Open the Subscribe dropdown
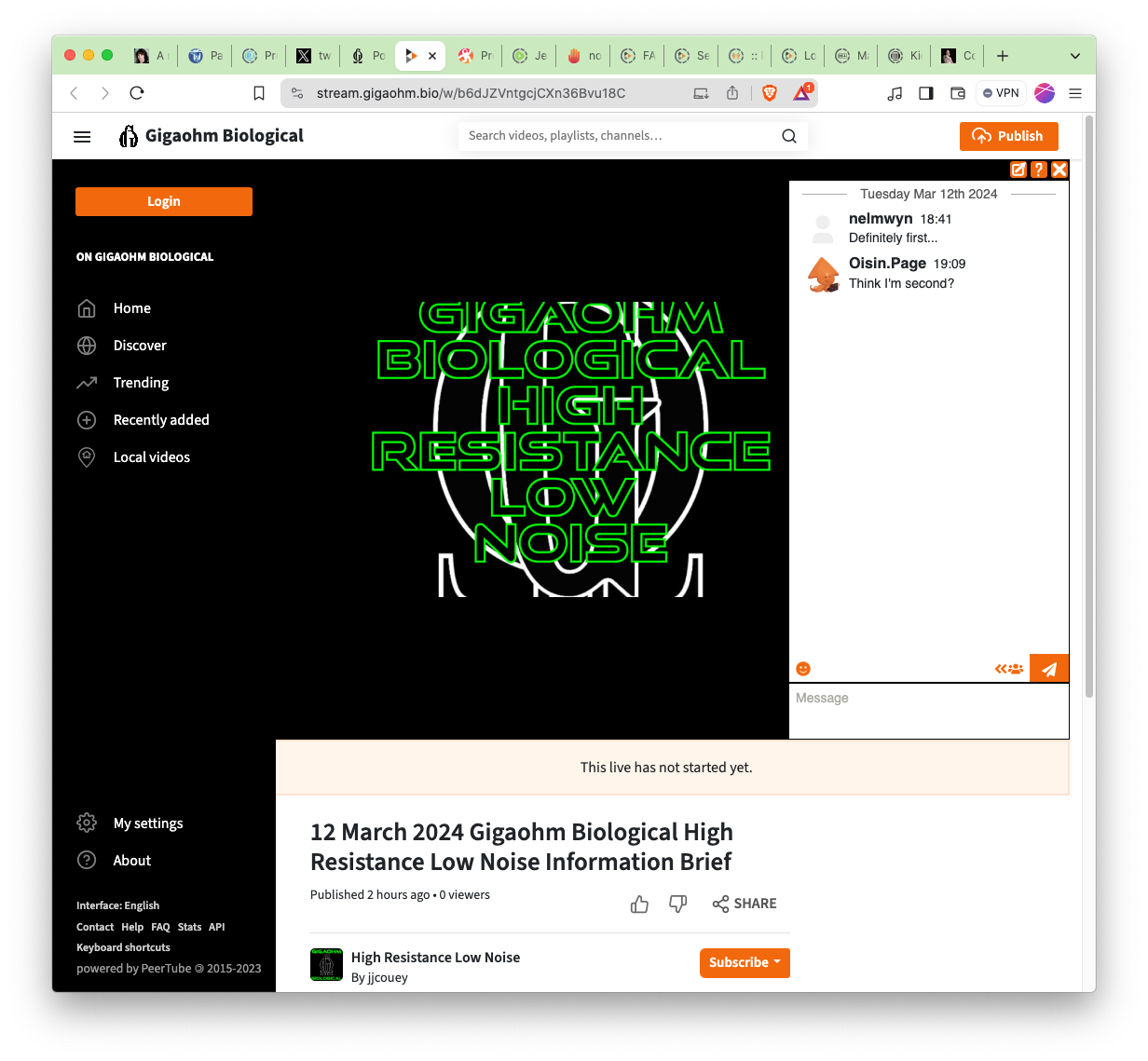The image size is (1148, 1061). pos(745,963)
